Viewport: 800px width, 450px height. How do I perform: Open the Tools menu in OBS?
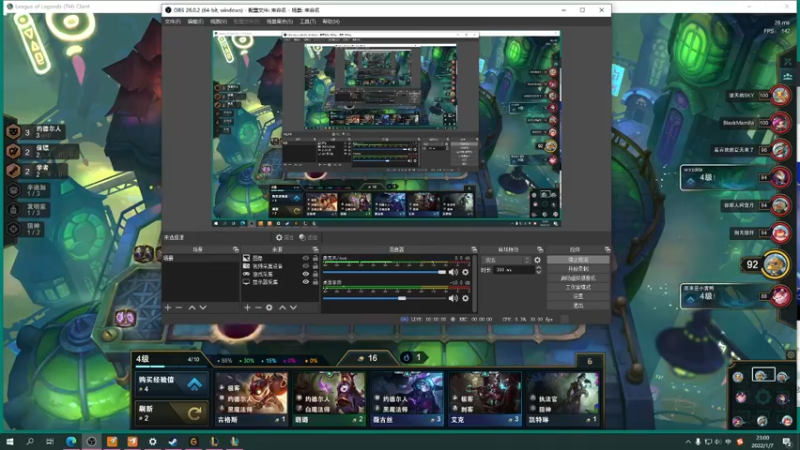pyautogui.click(x=308, y=21)
